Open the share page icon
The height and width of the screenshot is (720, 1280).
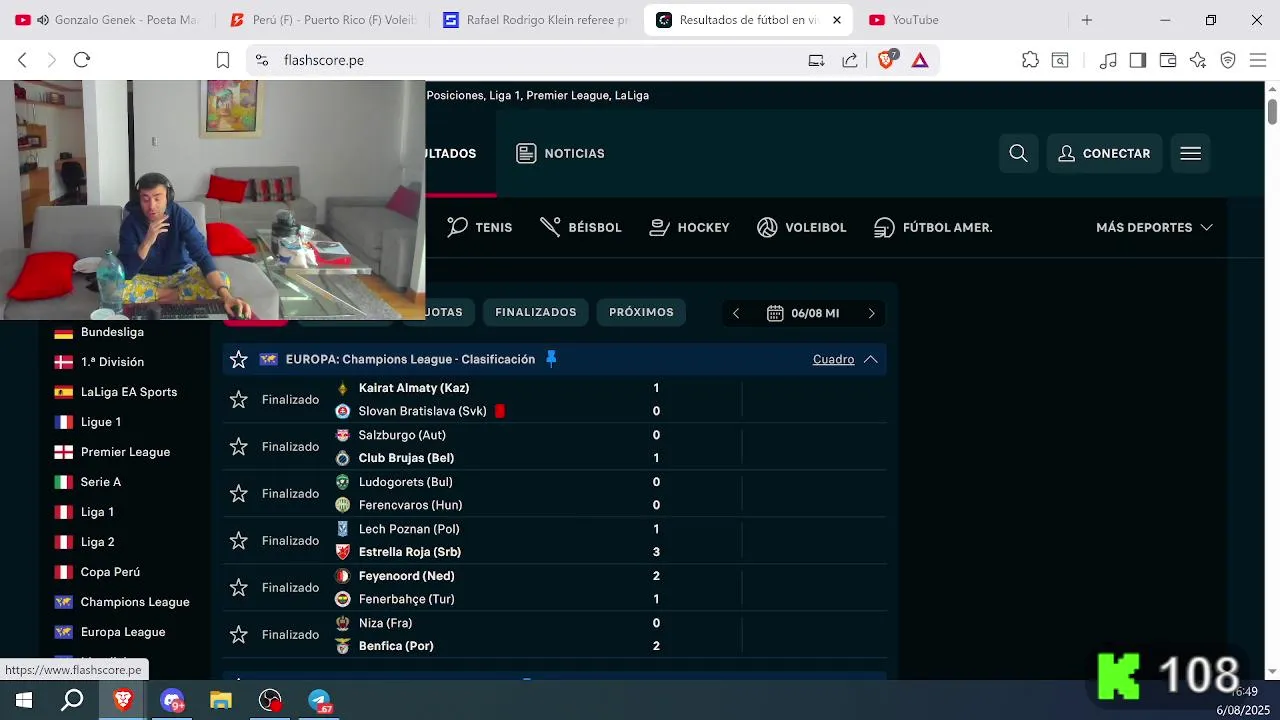(x=850, y=60)
